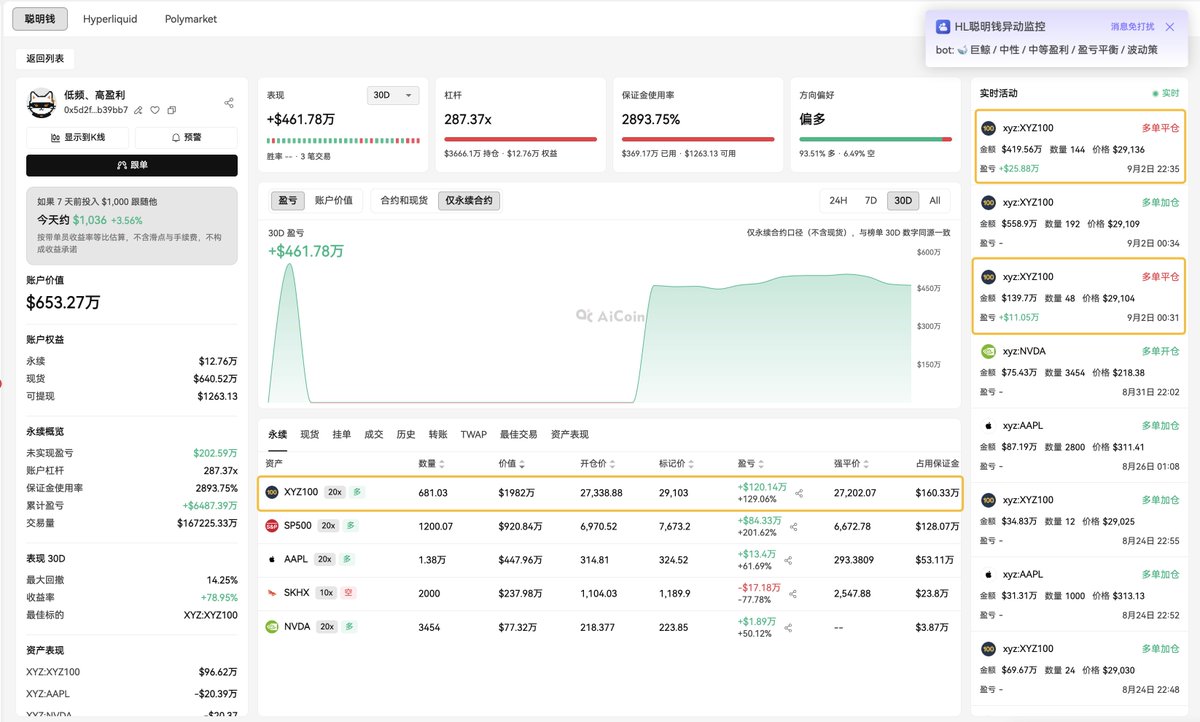Click the XYZ100 asset logo in the positions table
The image size is (1200, 722).
[272, 492]
